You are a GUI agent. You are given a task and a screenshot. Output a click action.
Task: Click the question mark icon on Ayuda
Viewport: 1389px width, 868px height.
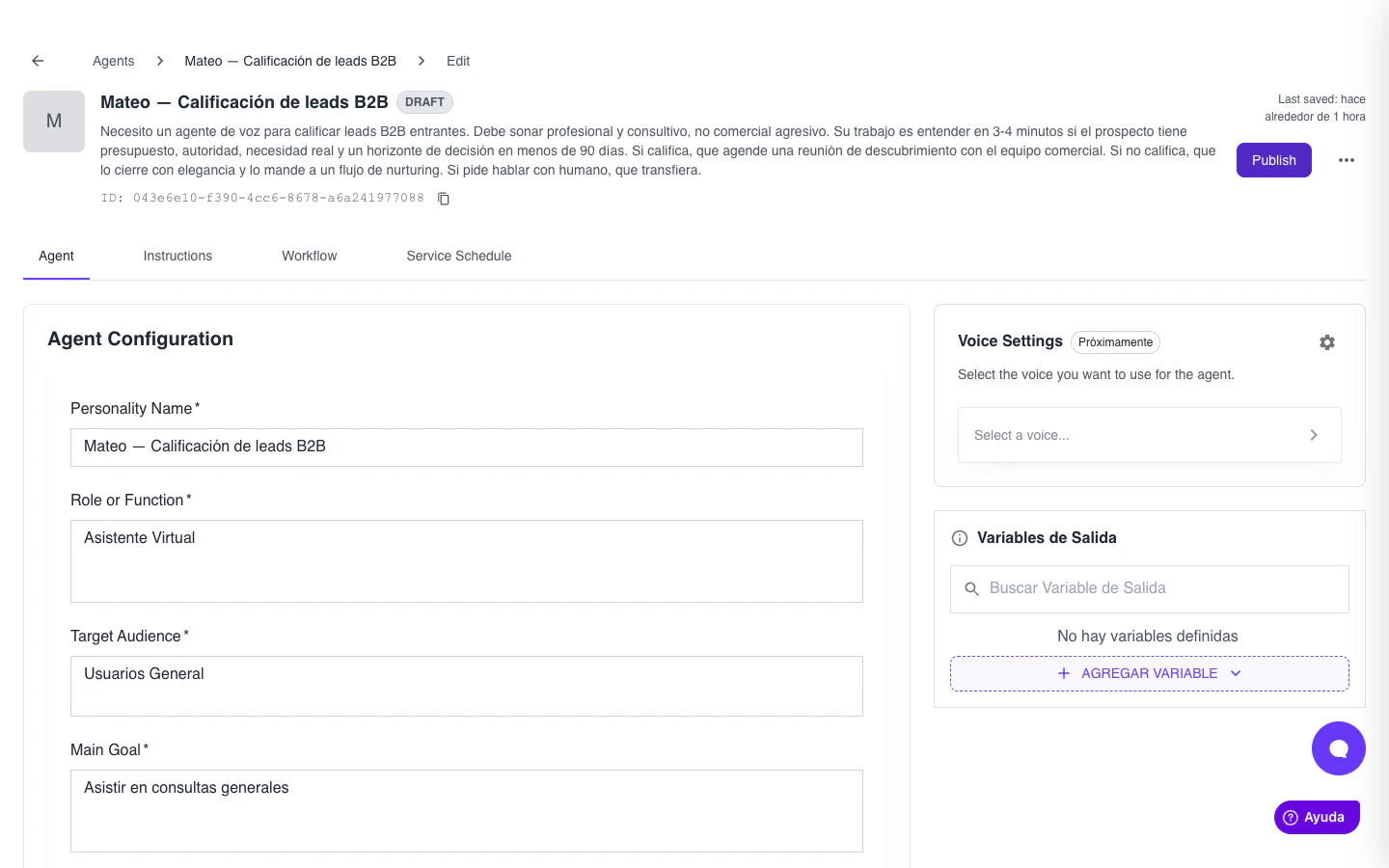1290,817
